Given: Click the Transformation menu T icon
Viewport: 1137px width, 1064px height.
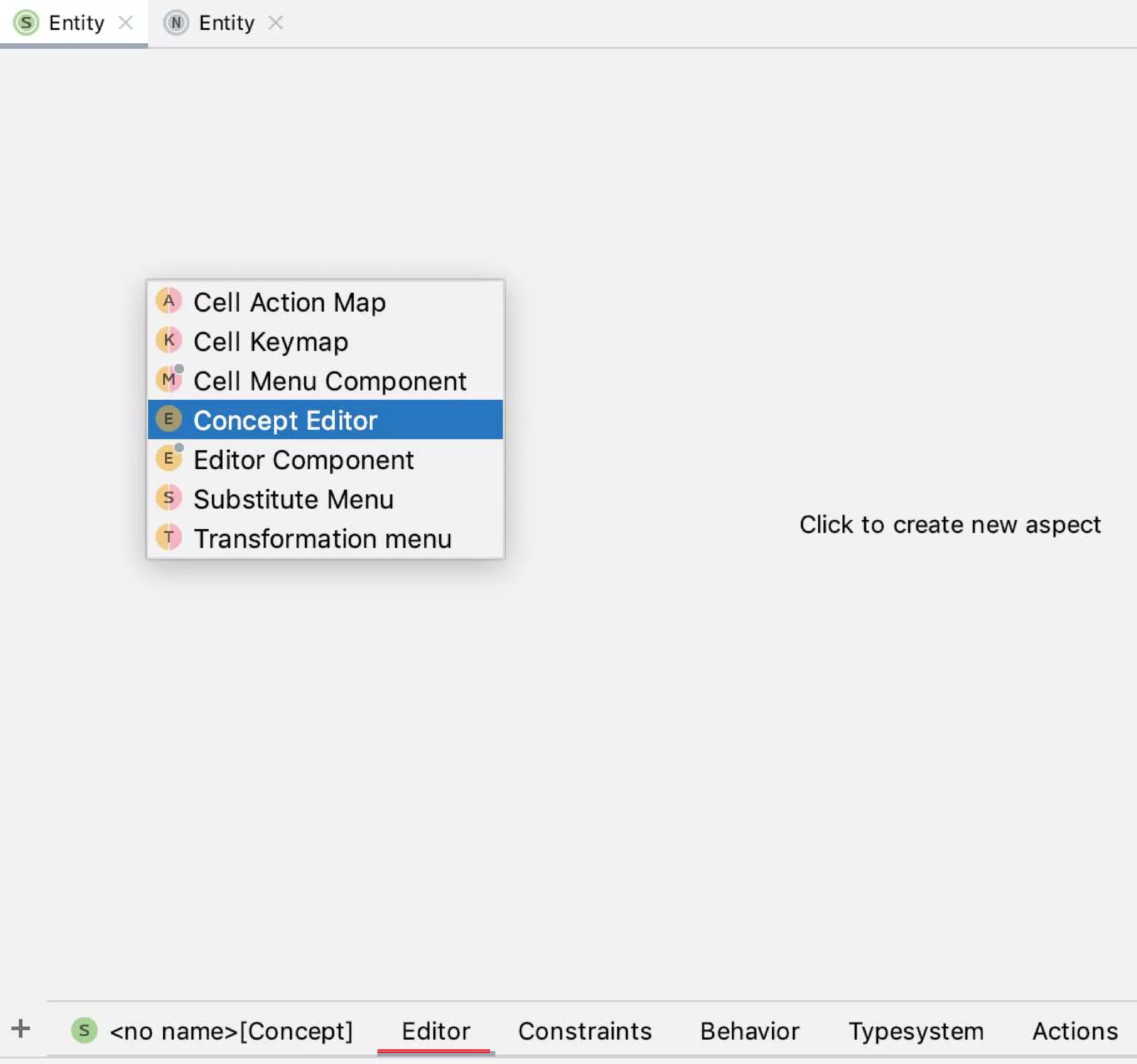Looking at the screenshot, I should tap(168, 538).
